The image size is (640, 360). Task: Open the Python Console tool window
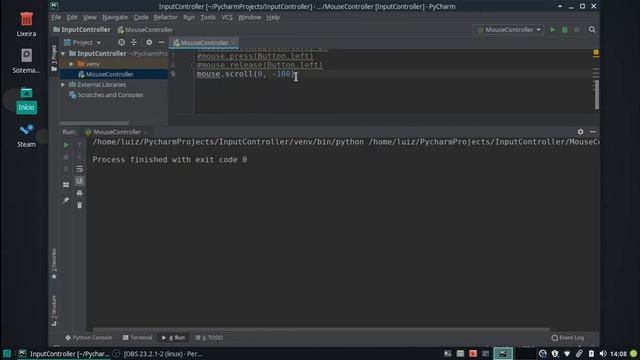pos(88,338)
